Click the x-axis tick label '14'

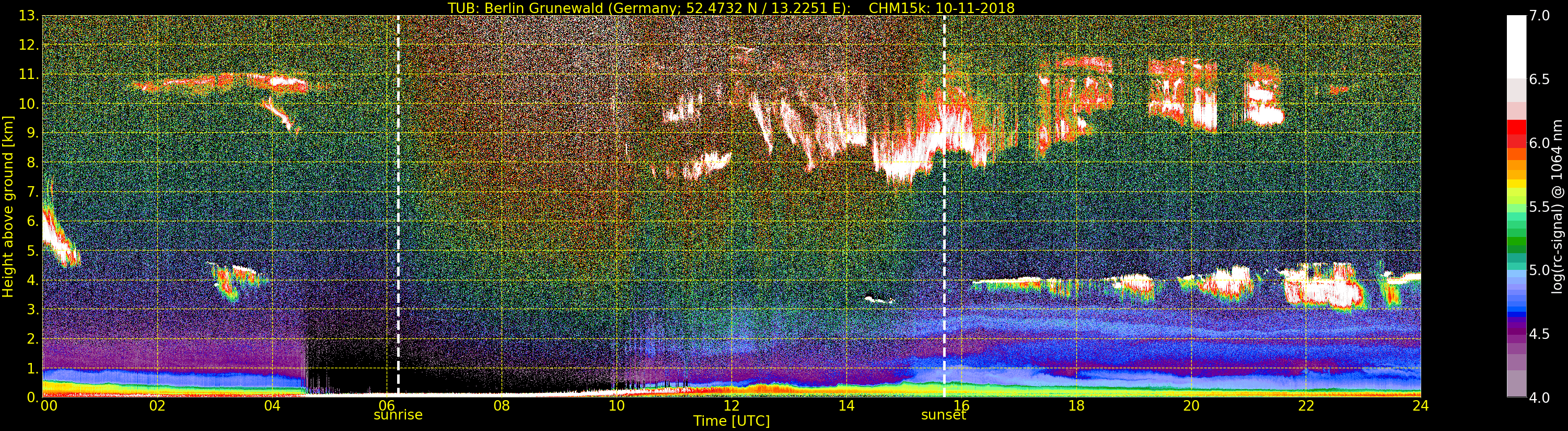click(x=846, y=406)
